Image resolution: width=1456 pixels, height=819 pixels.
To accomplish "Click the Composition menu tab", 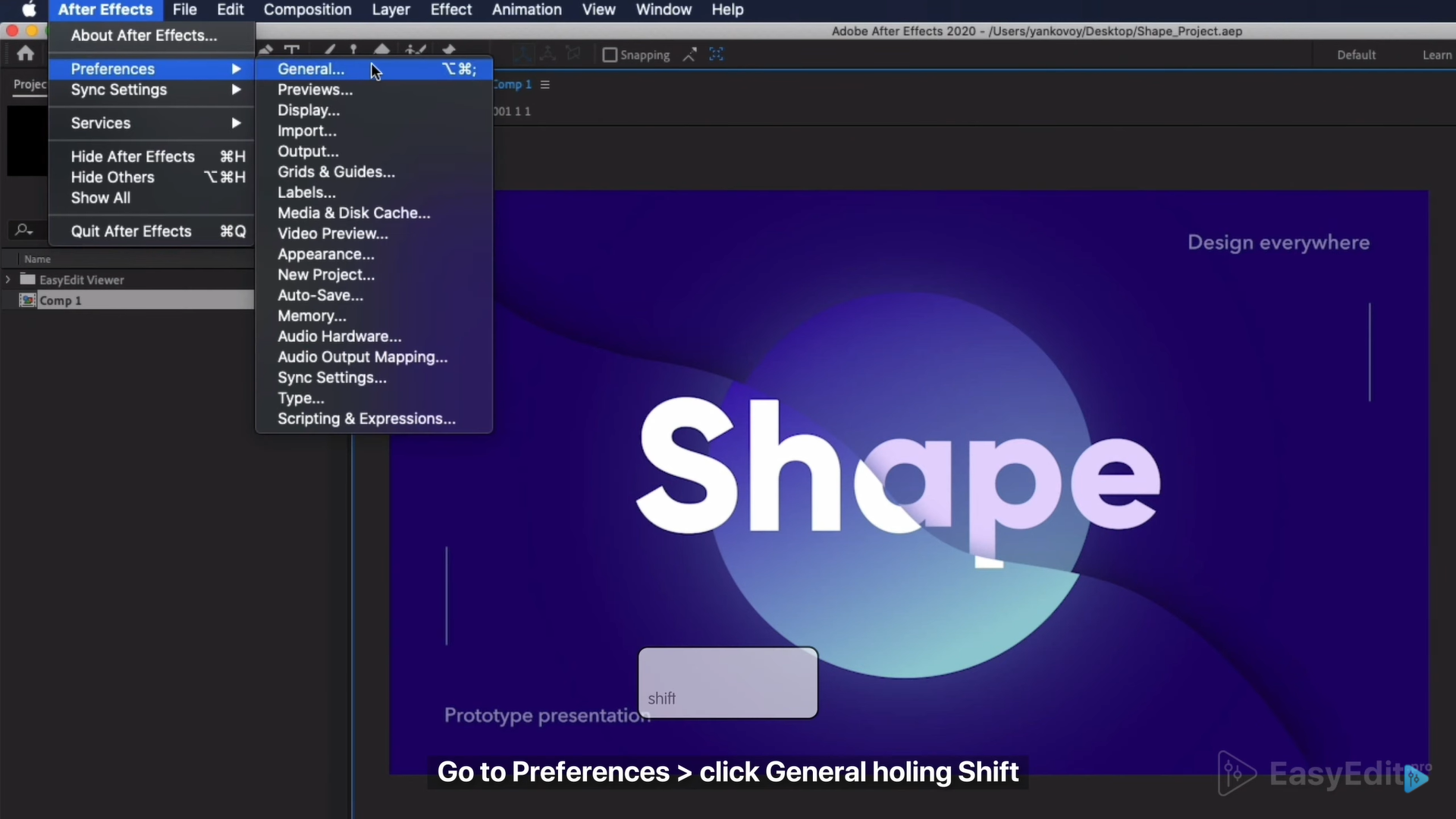I will pos(307,9).
